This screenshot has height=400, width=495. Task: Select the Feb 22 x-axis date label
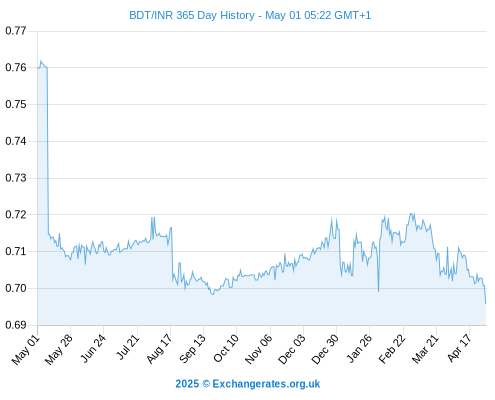point(392,349)
